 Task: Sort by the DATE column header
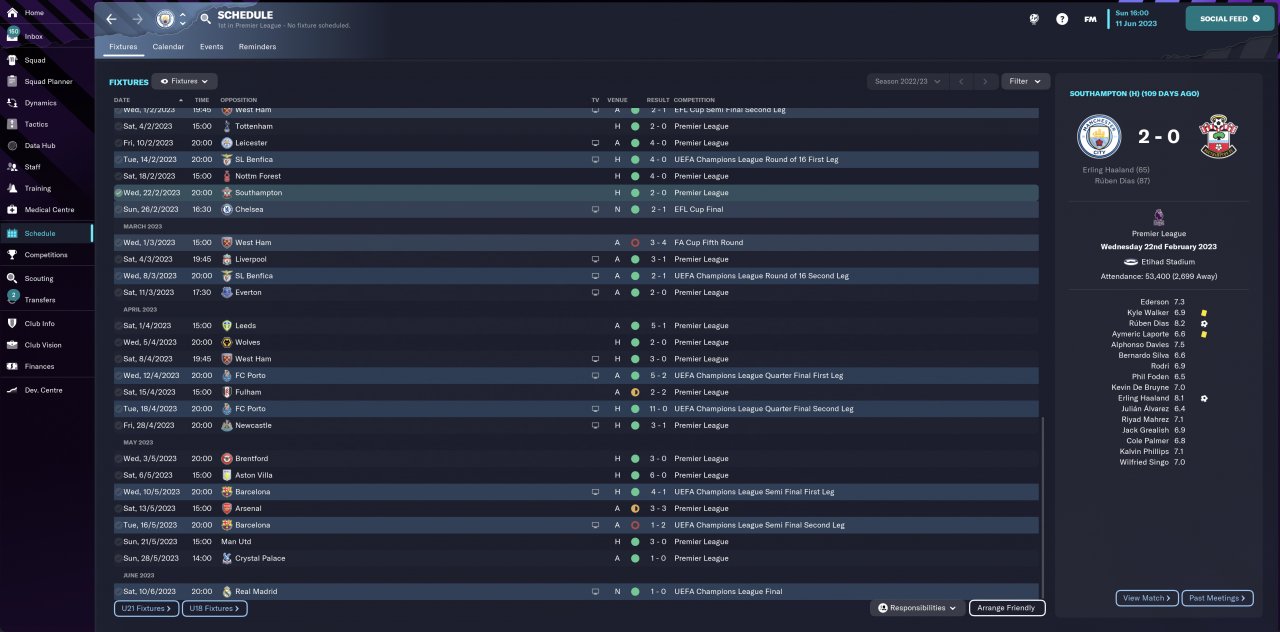coord(122,100)
